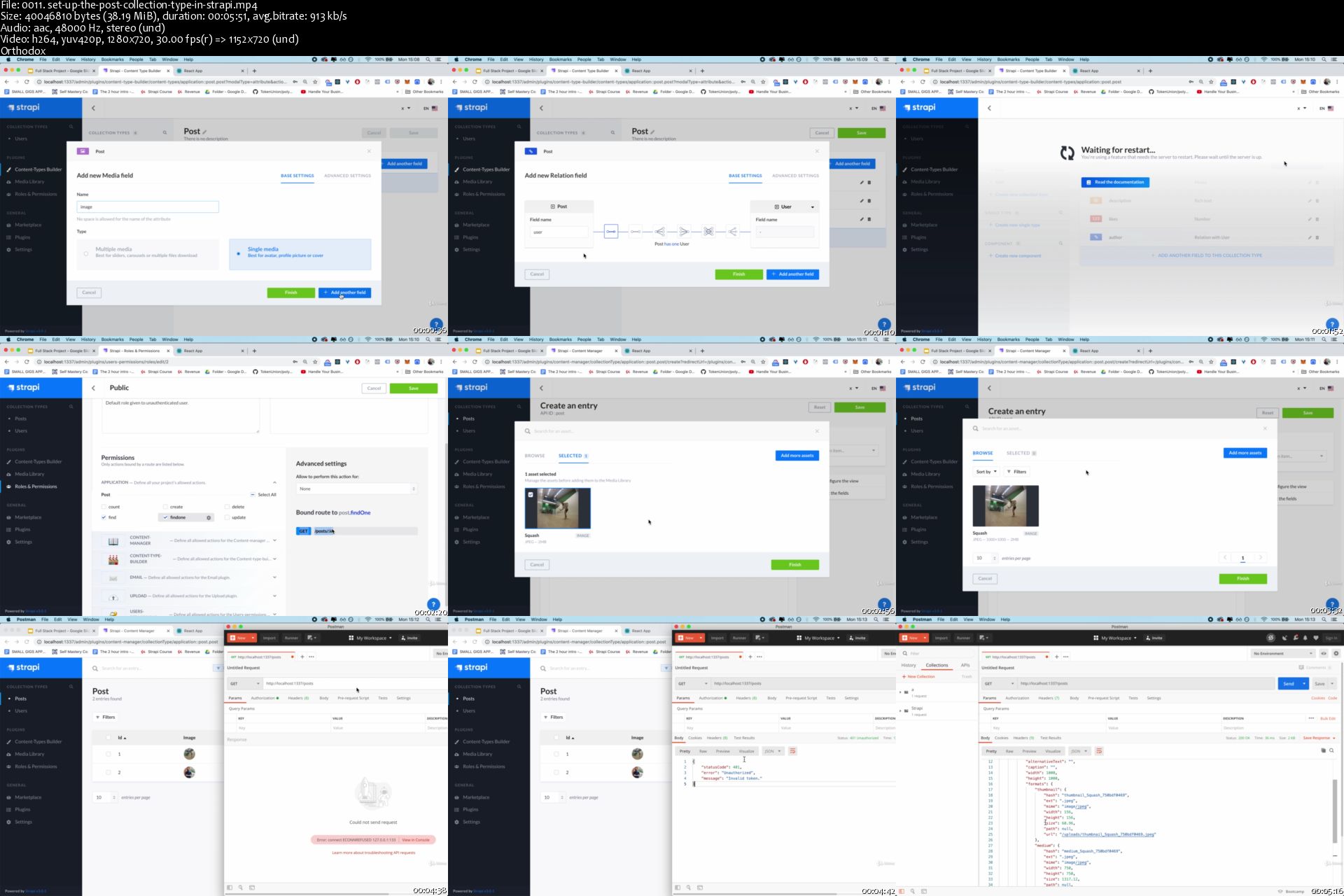Image resolution: width=1344 pixels, height=896 pixels.
Task: Click the heart icon beside Sign In in Postman
Action: pyautogui.click(x=1316, y=638)
